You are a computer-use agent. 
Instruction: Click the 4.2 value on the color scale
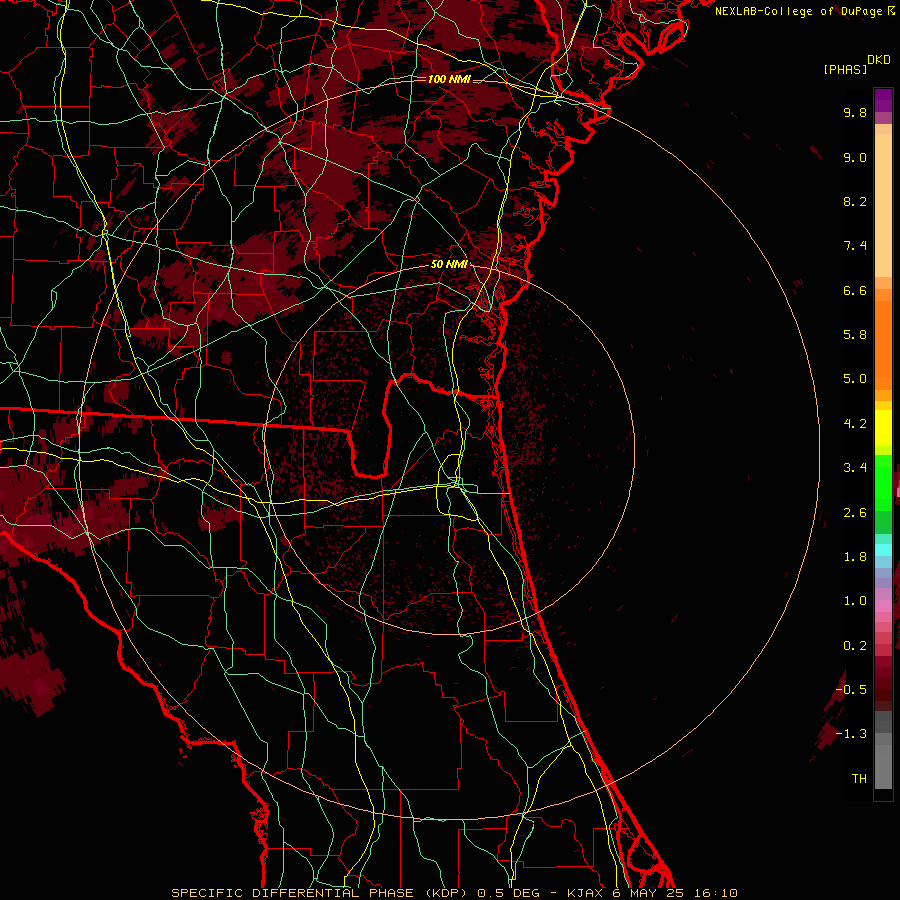pyautogui.click(x=855, y=424)
